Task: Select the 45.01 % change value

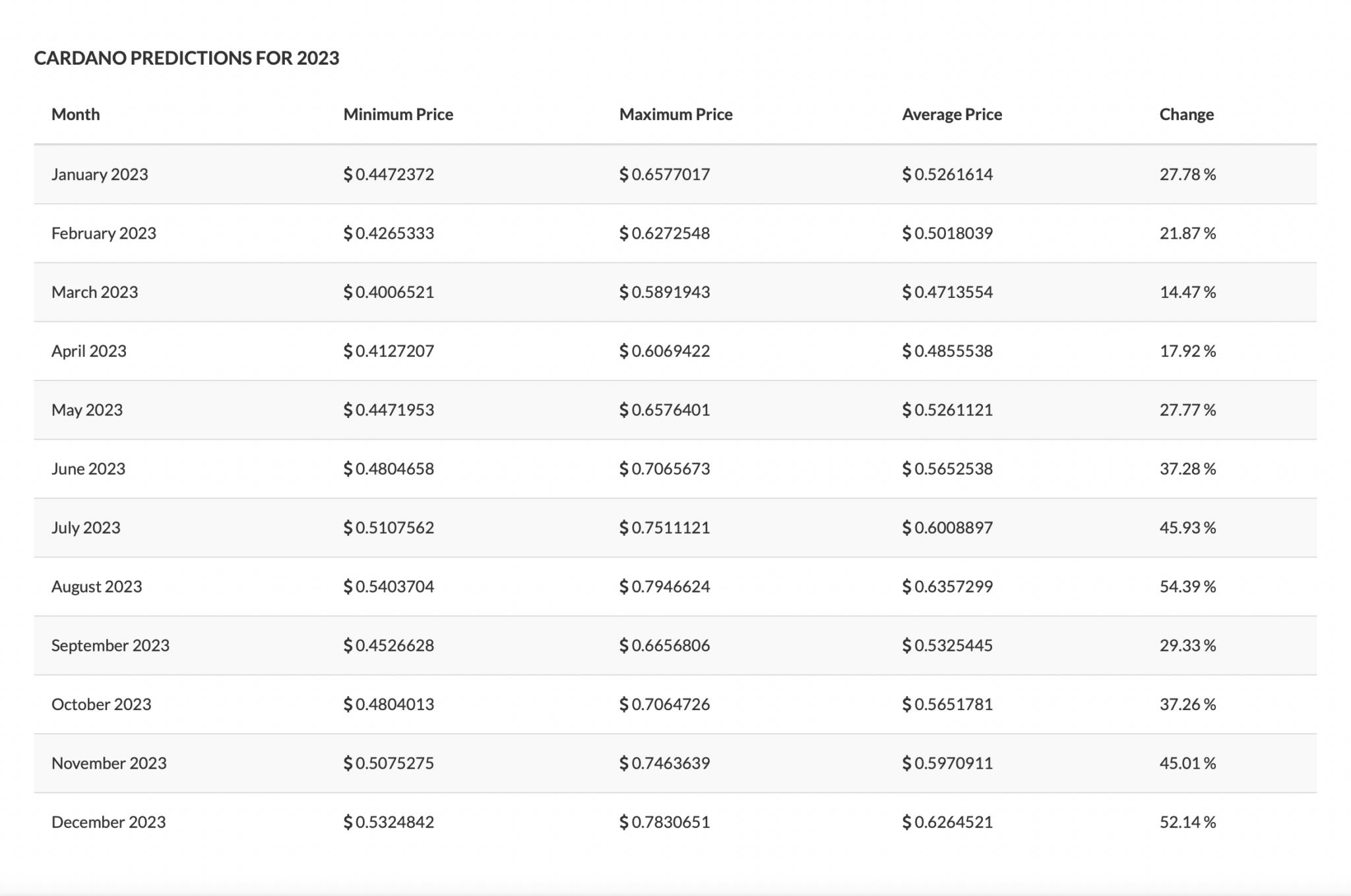Action: (1188, 763)
